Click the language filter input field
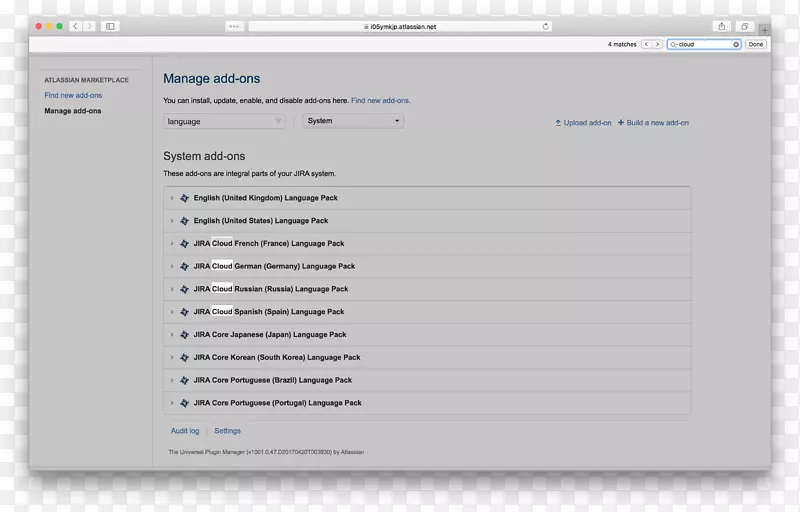 220,121
